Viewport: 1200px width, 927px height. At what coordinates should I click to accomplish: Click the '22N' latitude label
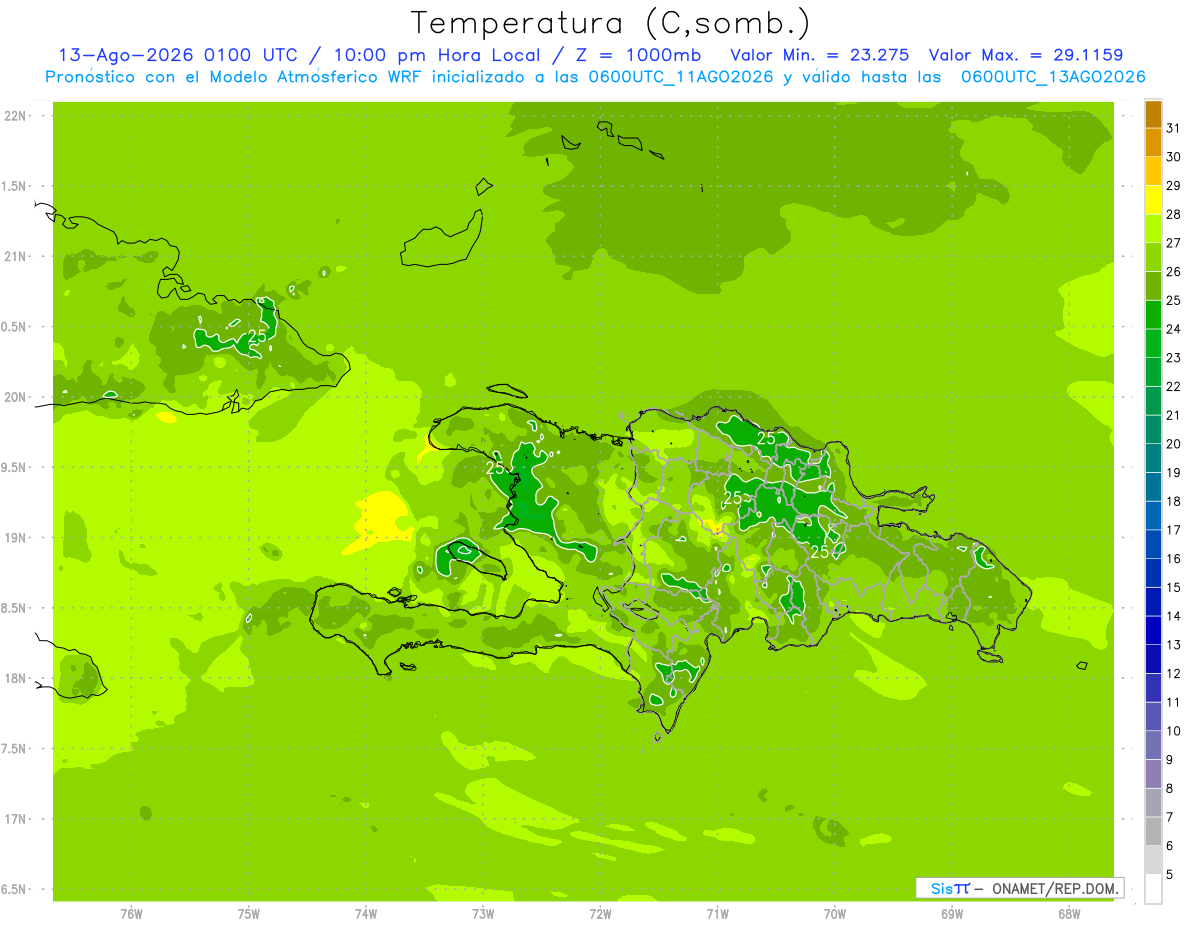15,116
